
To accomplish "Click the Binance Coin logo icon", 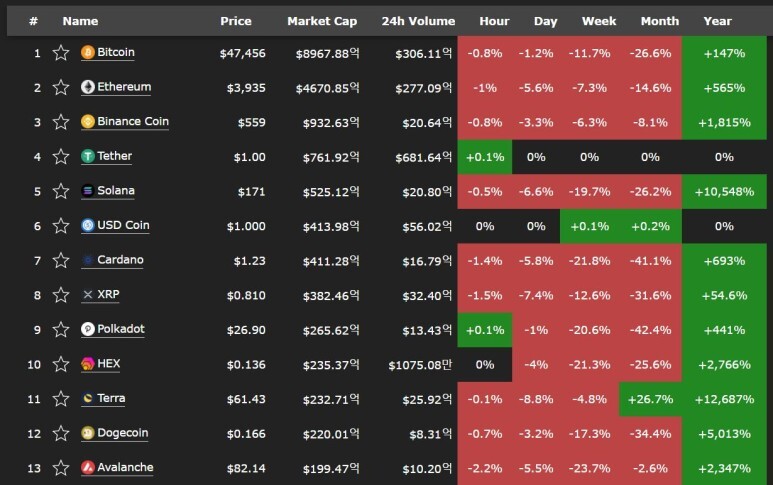I will [88, 121].
